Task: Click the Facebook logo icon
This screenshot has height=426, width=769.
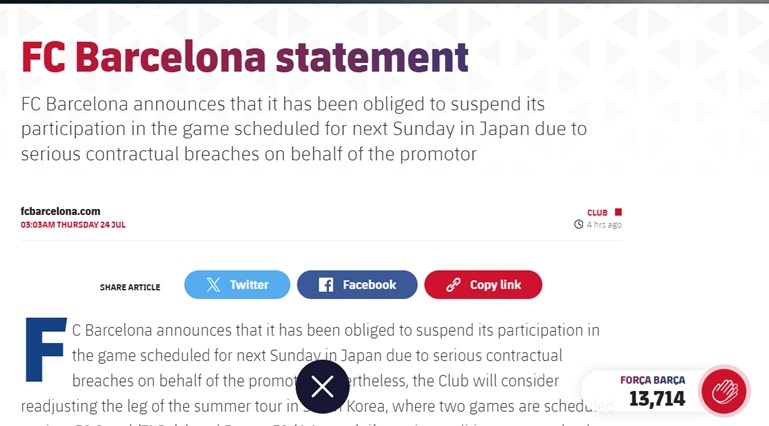Action: [326, 284]
